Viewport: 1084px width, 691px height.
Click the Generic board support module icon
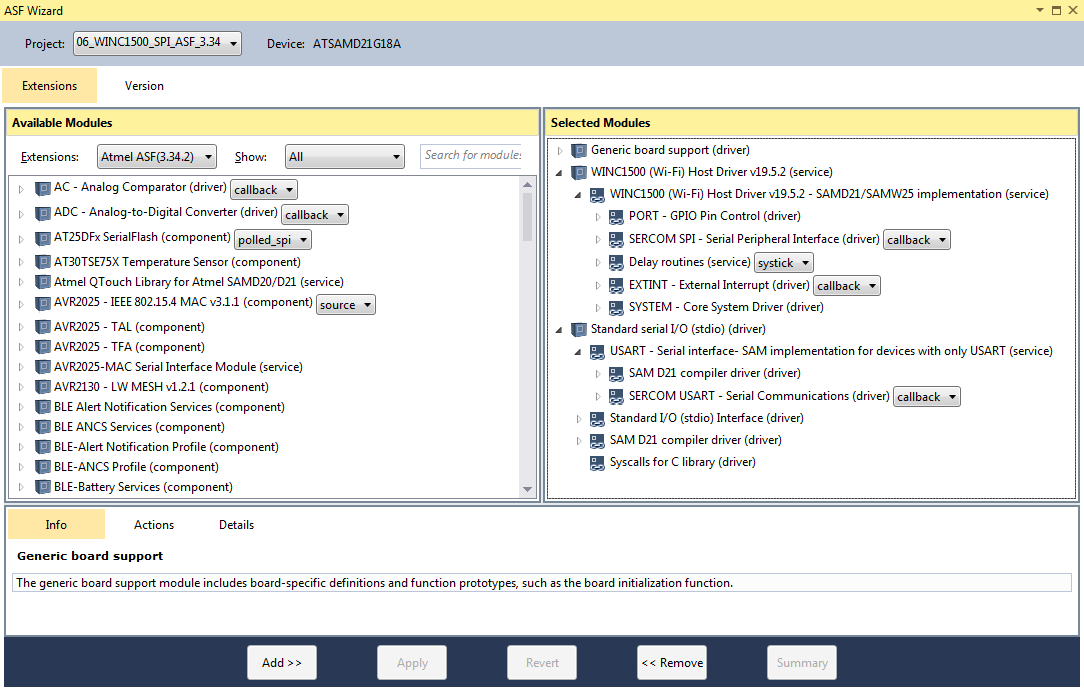pos(579,151)
